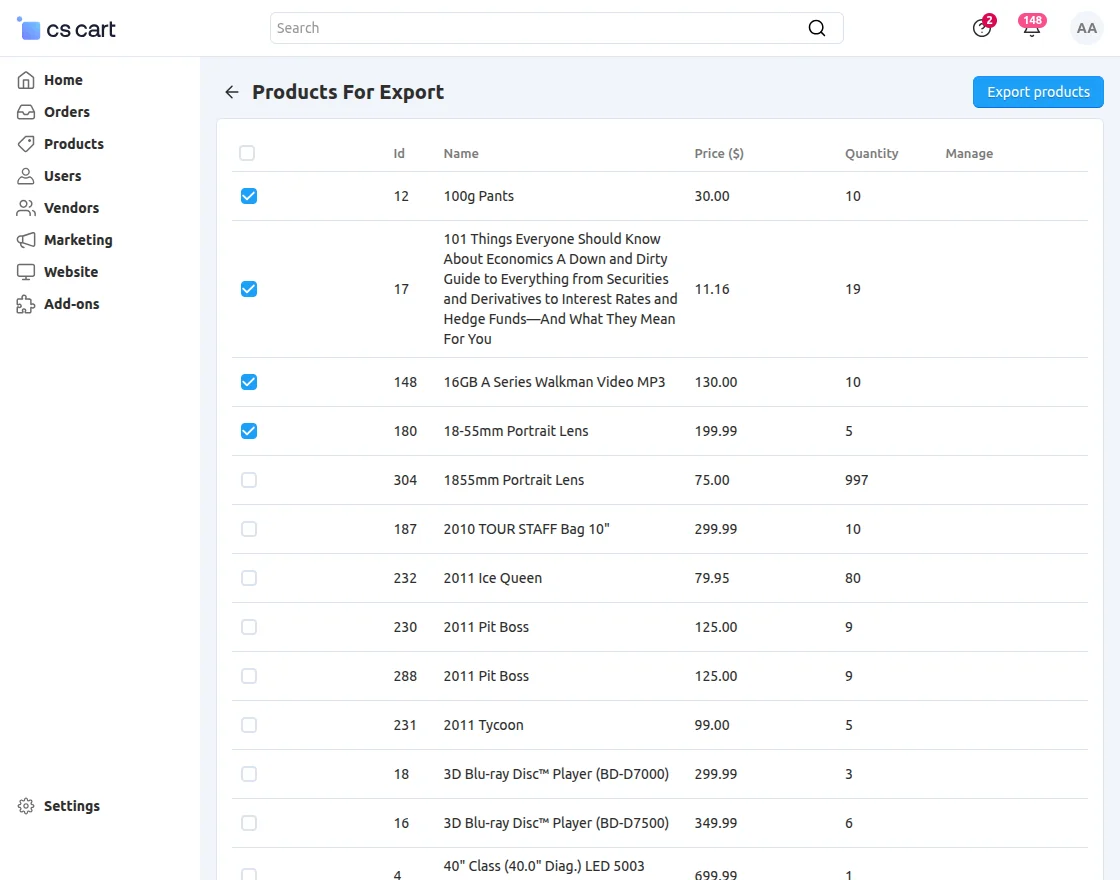
Task: Click the Marketing sidebar icon
Action: pos(26,239)
